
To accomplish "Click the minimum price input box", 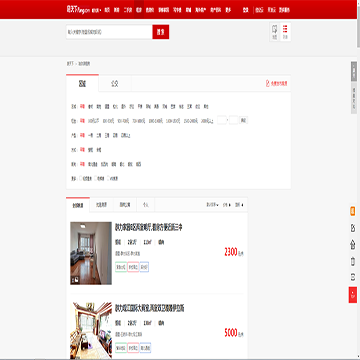I will click(222, 120).
